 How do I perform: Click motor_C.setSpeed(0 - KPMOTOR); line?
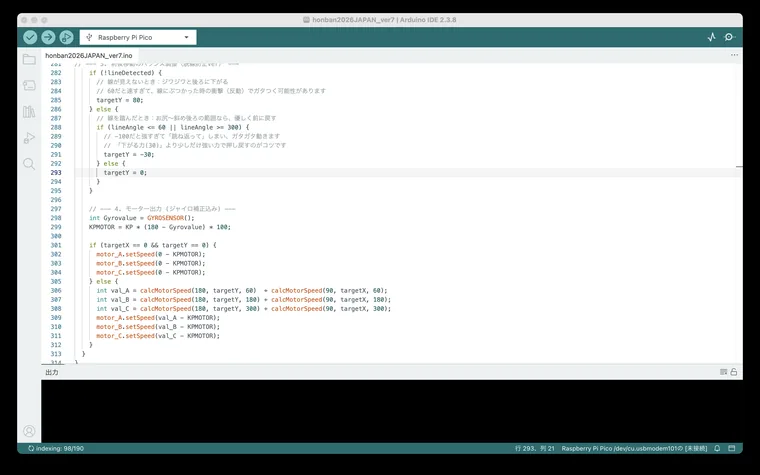151,272
